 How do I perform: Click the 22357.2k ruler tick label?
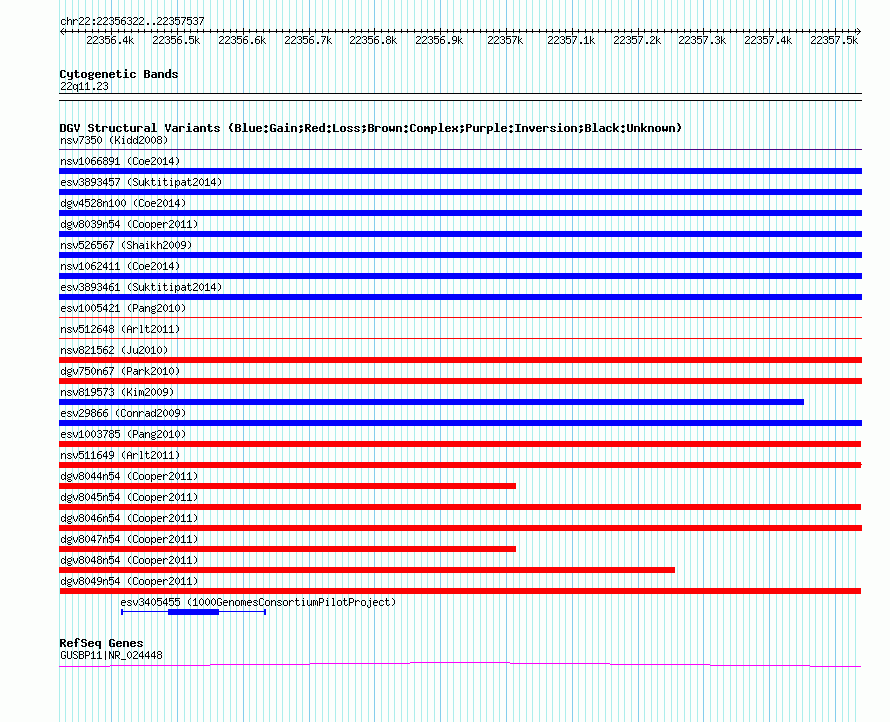point(637,40)
